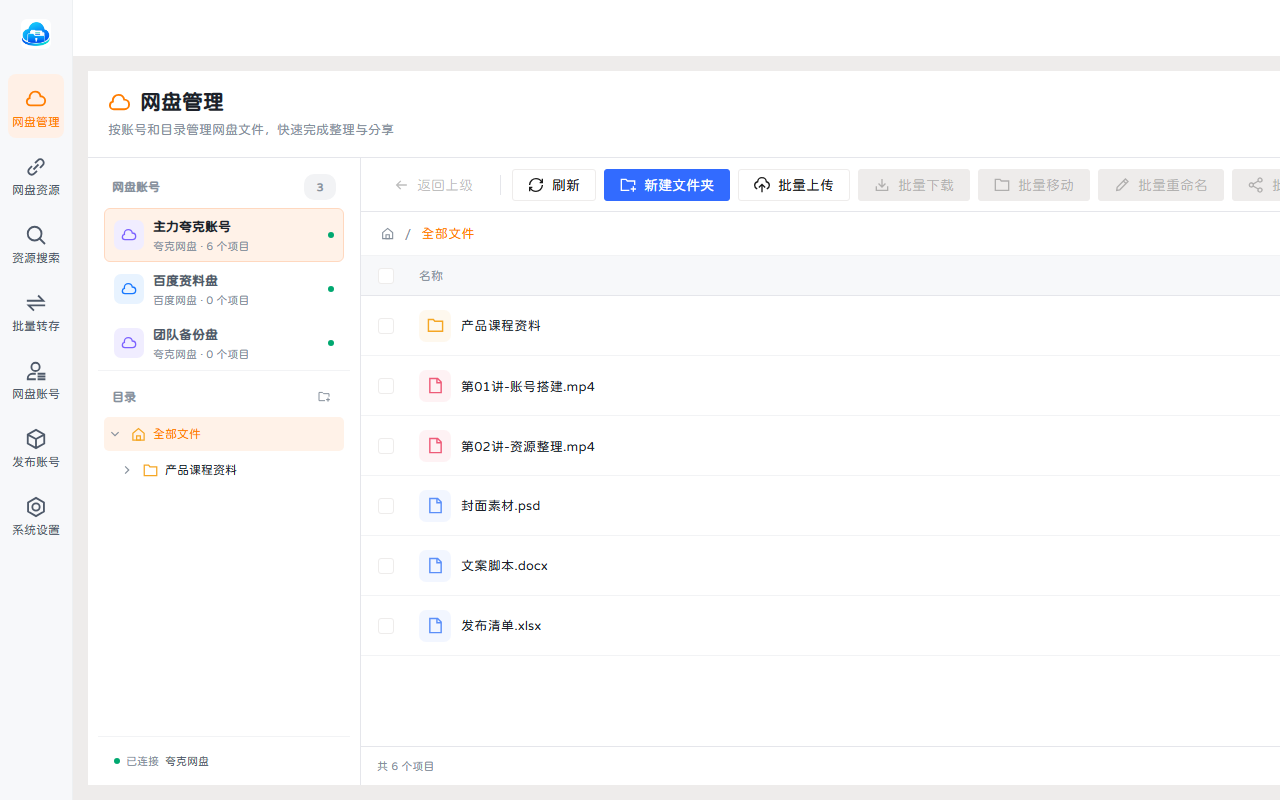The height and width of the screenshot is (800, 1280).
Task: Check the box for 产品课程资料
Action: (x=386, y=326)
